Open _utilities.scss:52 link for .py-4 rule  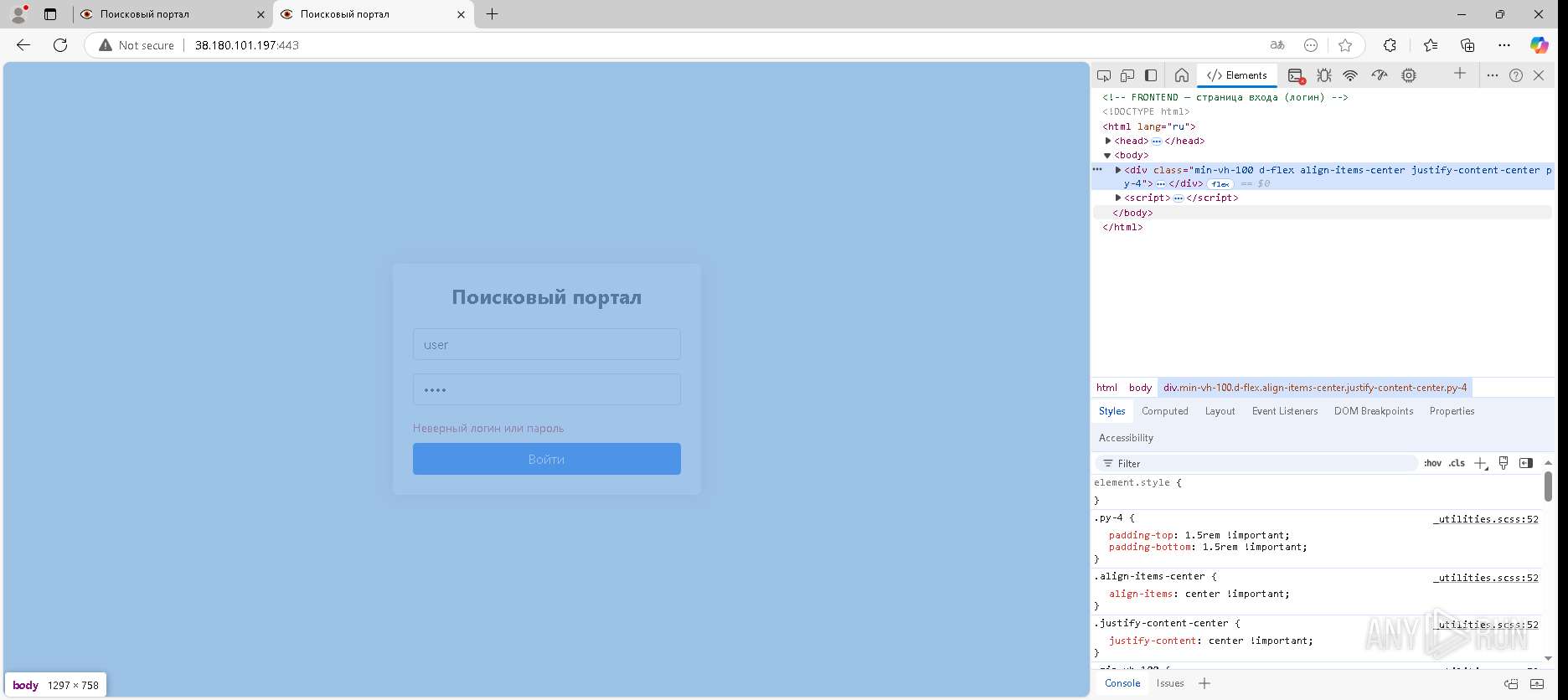click(1485, 519)
